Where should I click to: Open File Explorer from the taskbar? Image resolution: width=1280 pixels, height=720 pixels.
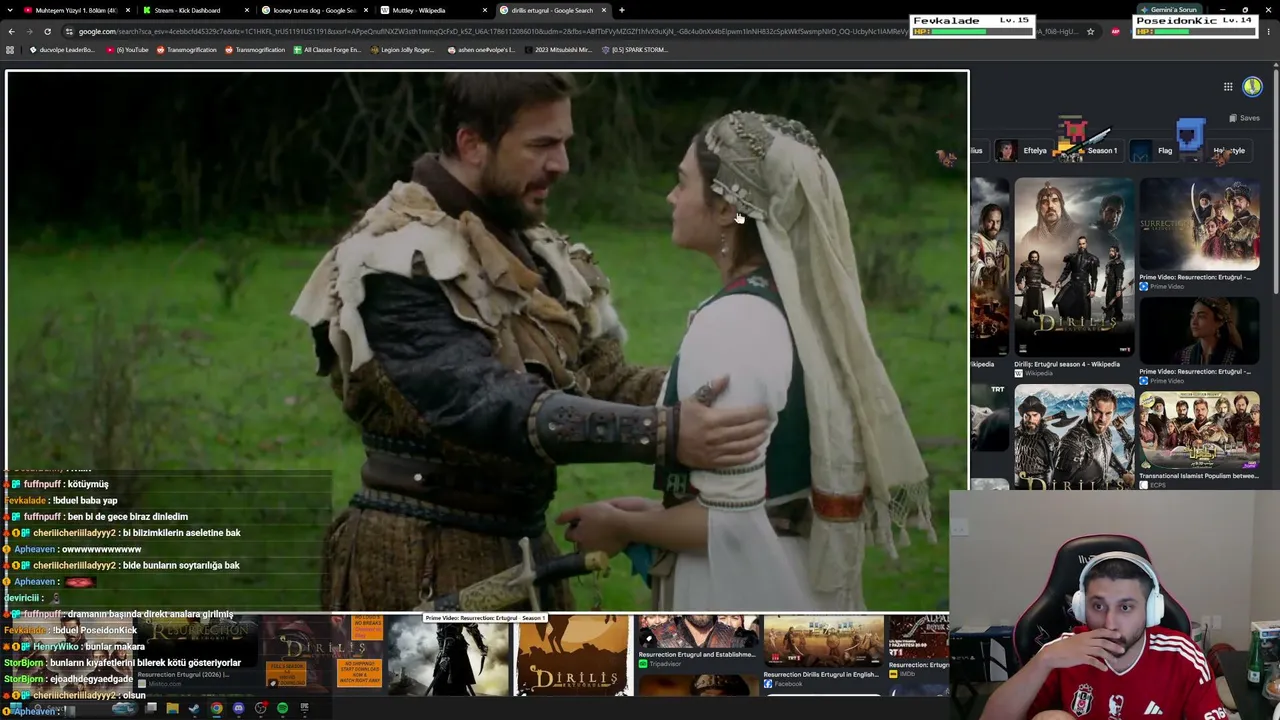172,709
